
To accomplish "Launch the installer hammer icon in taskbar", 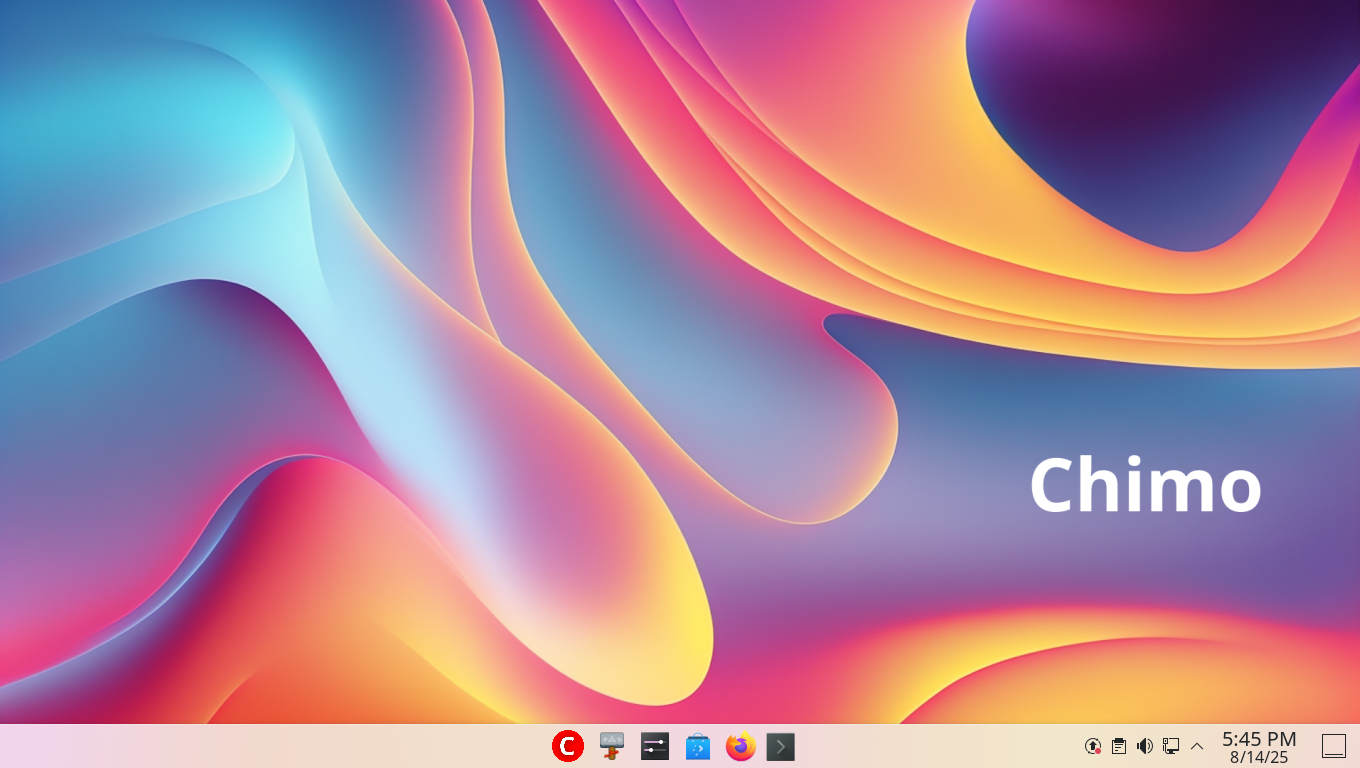I will coord(611,746).
